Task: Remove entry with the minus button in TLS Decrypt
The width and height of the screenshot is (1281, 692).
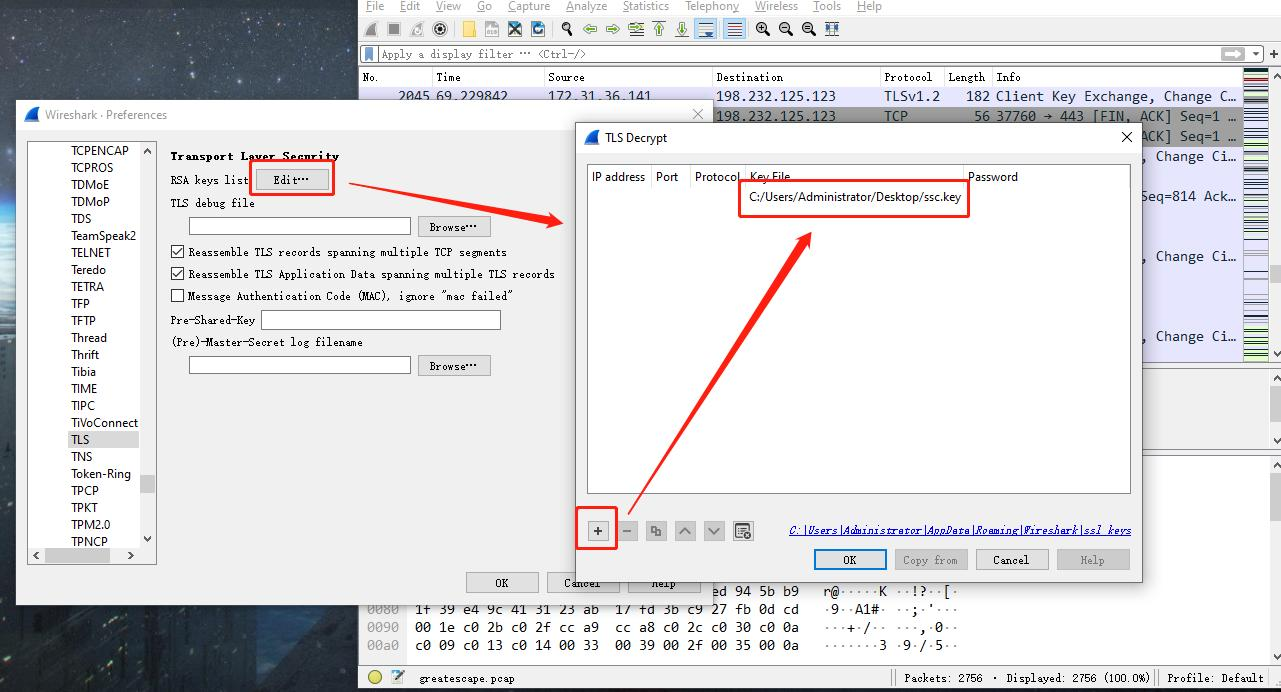Action: pyautogui.click(x=627, y=531)
